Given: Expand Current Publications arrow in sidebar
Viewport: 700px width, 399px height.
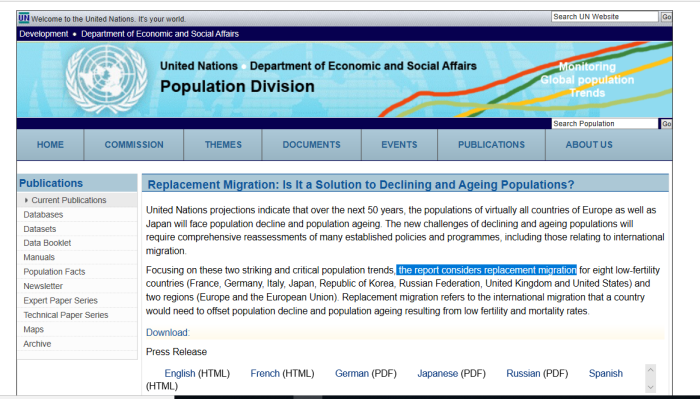Looking at the screenshot, I should 26,200.
